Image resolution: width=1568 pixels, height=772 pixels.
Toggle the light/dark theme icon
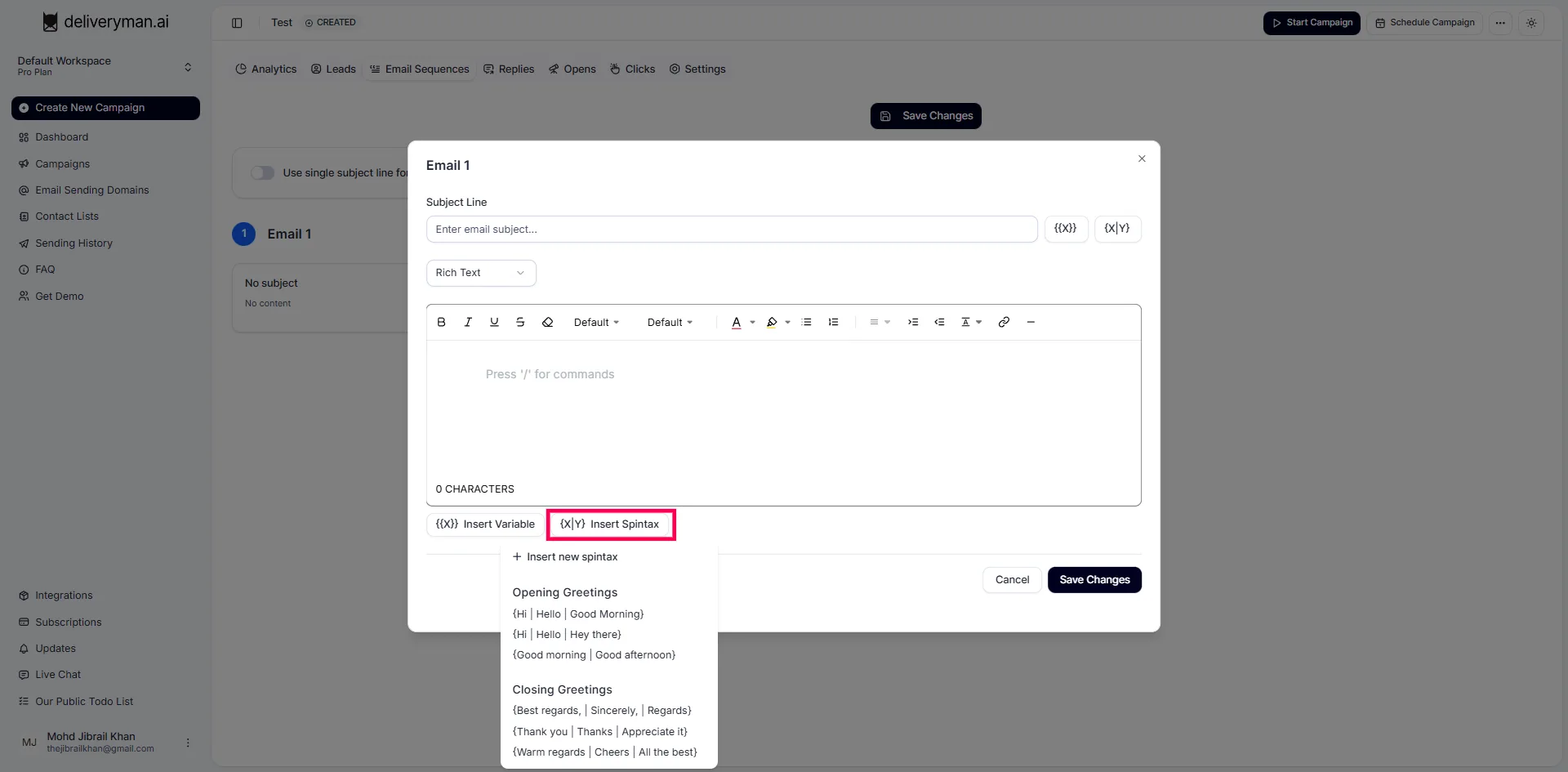1531,23
